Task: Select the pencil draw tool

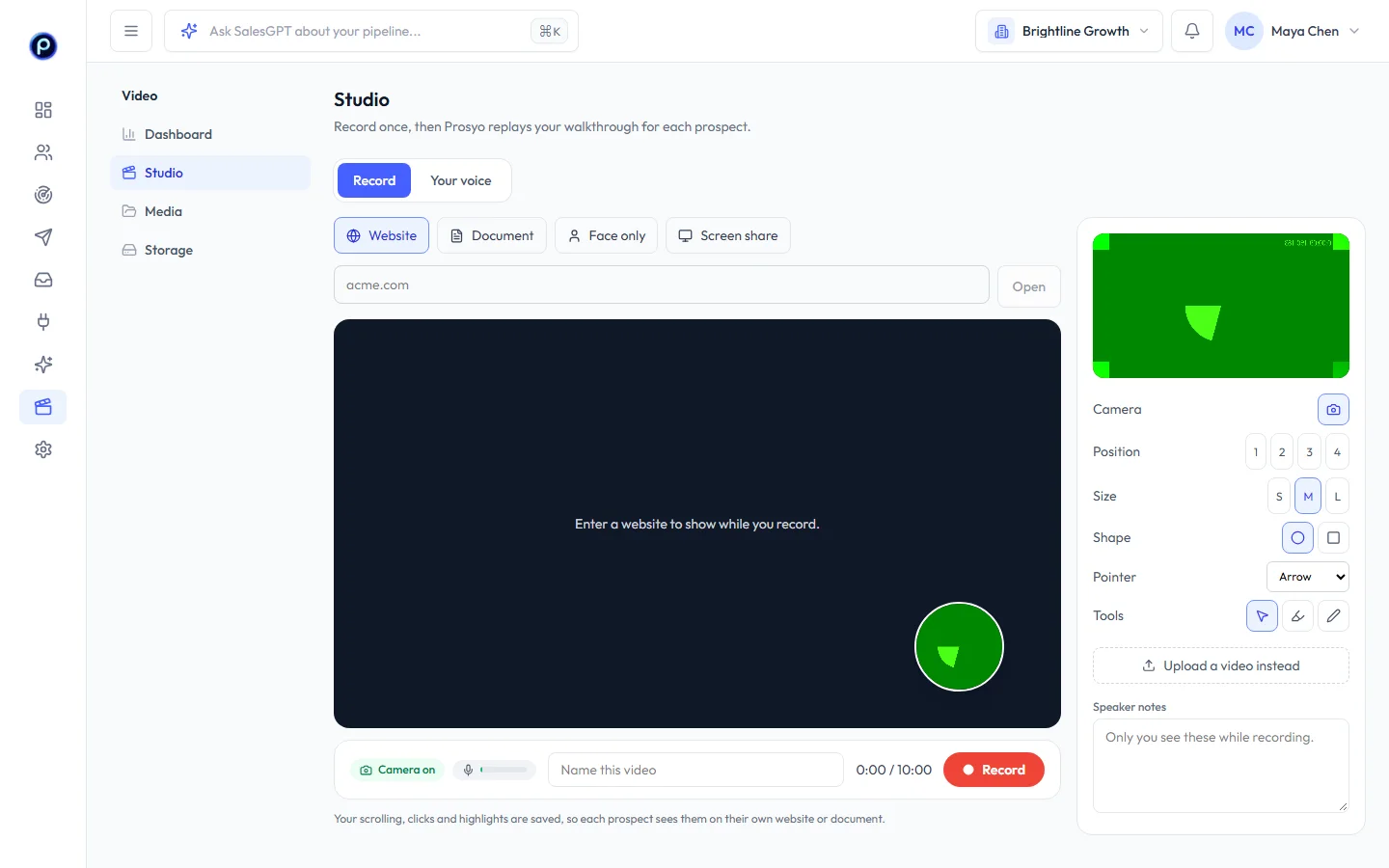Action: pyautogui.click(x=1333, y=615)
